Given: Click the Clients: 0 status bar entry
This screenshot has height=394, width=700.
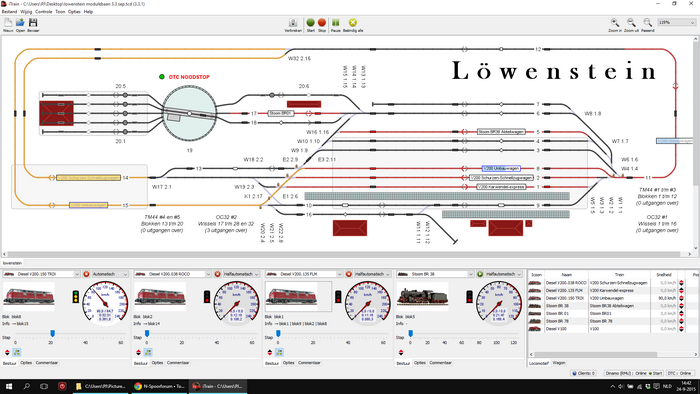Looking at the screenshot, I should (583, 373).
